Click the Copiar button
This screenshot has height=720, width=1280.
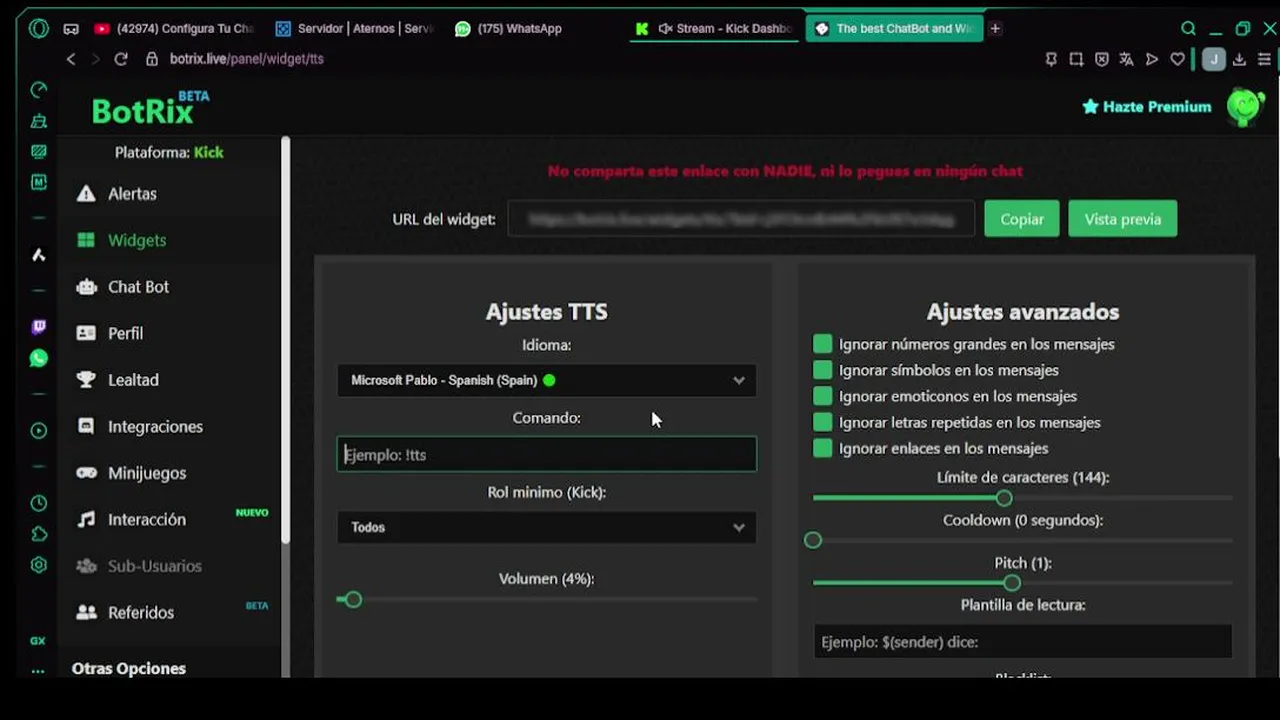click(x=1021, y=219)
